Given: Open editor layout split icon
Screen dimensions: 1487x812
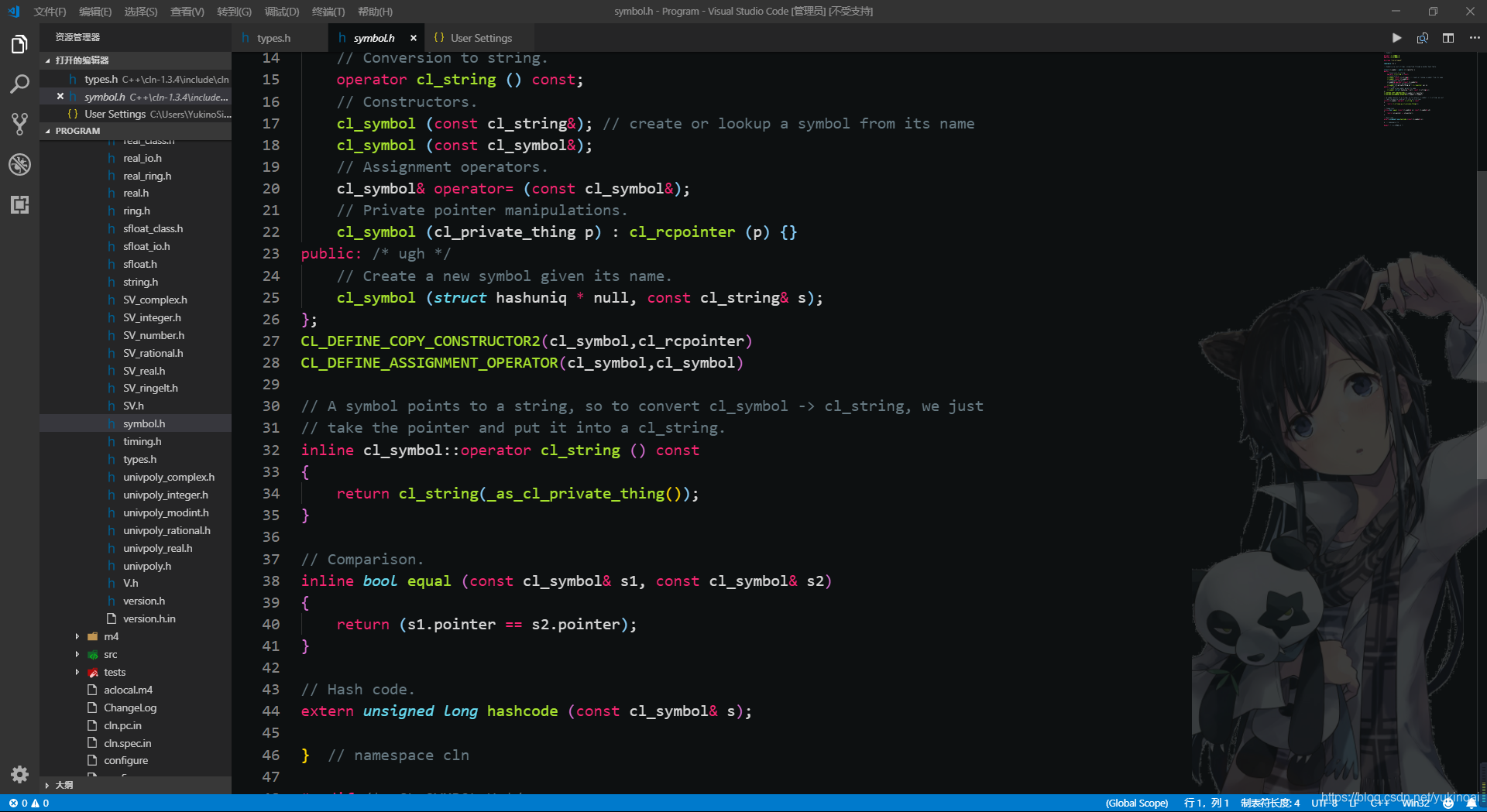Looking at the screenshot, I should 1449,37.
